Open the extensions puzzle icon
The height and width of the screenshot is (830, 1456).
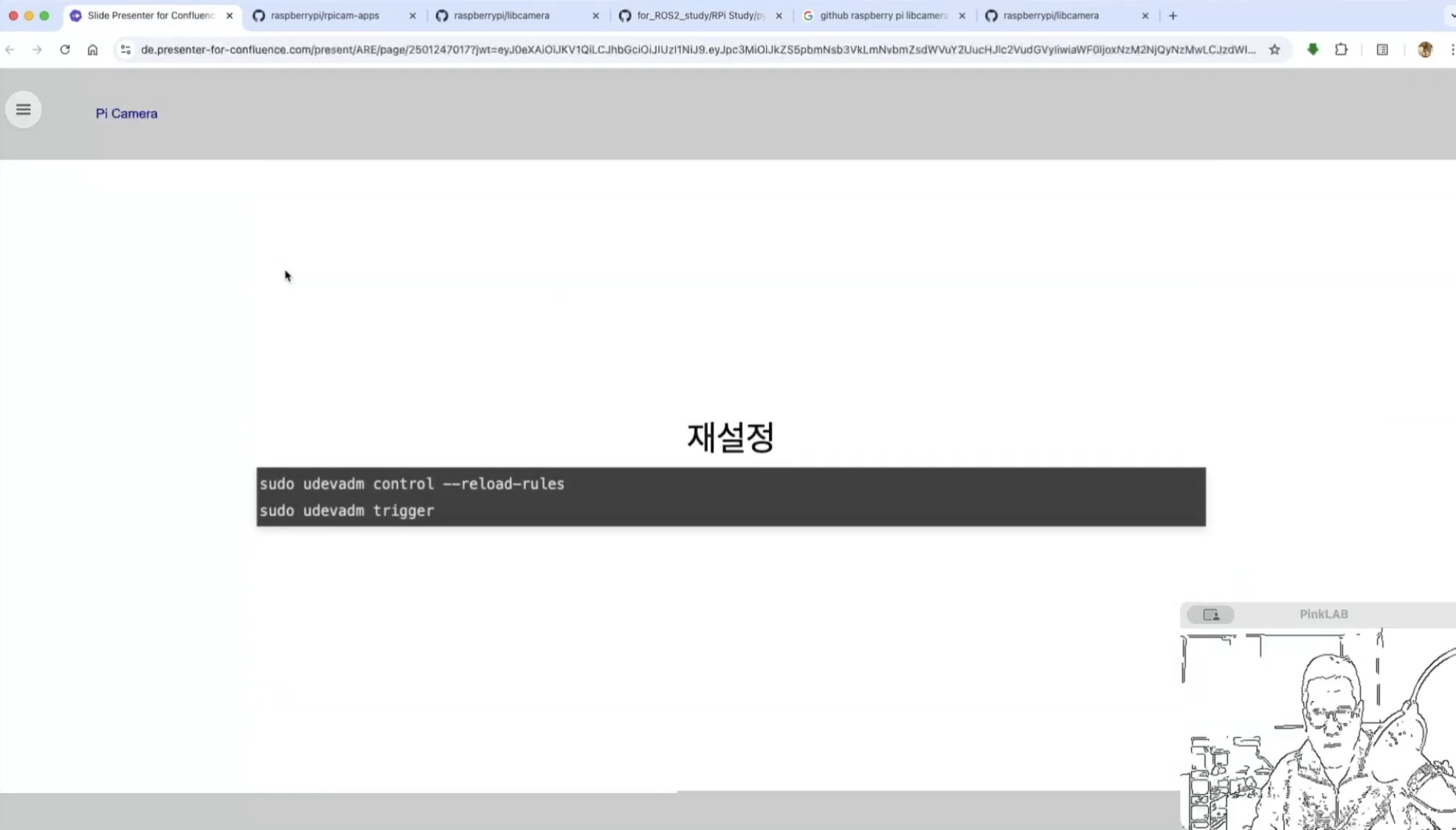(x=1341, y=49)
